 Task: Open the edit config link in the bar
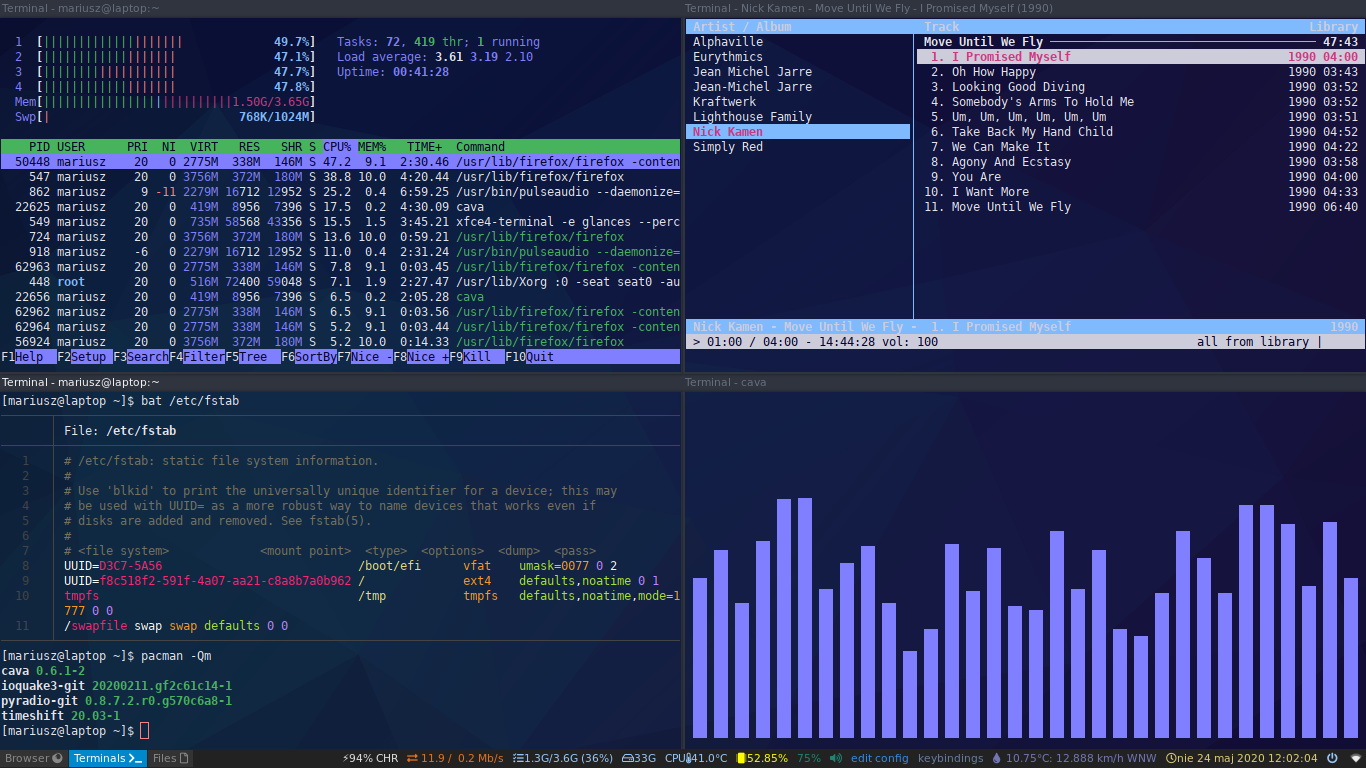point(880,758)
